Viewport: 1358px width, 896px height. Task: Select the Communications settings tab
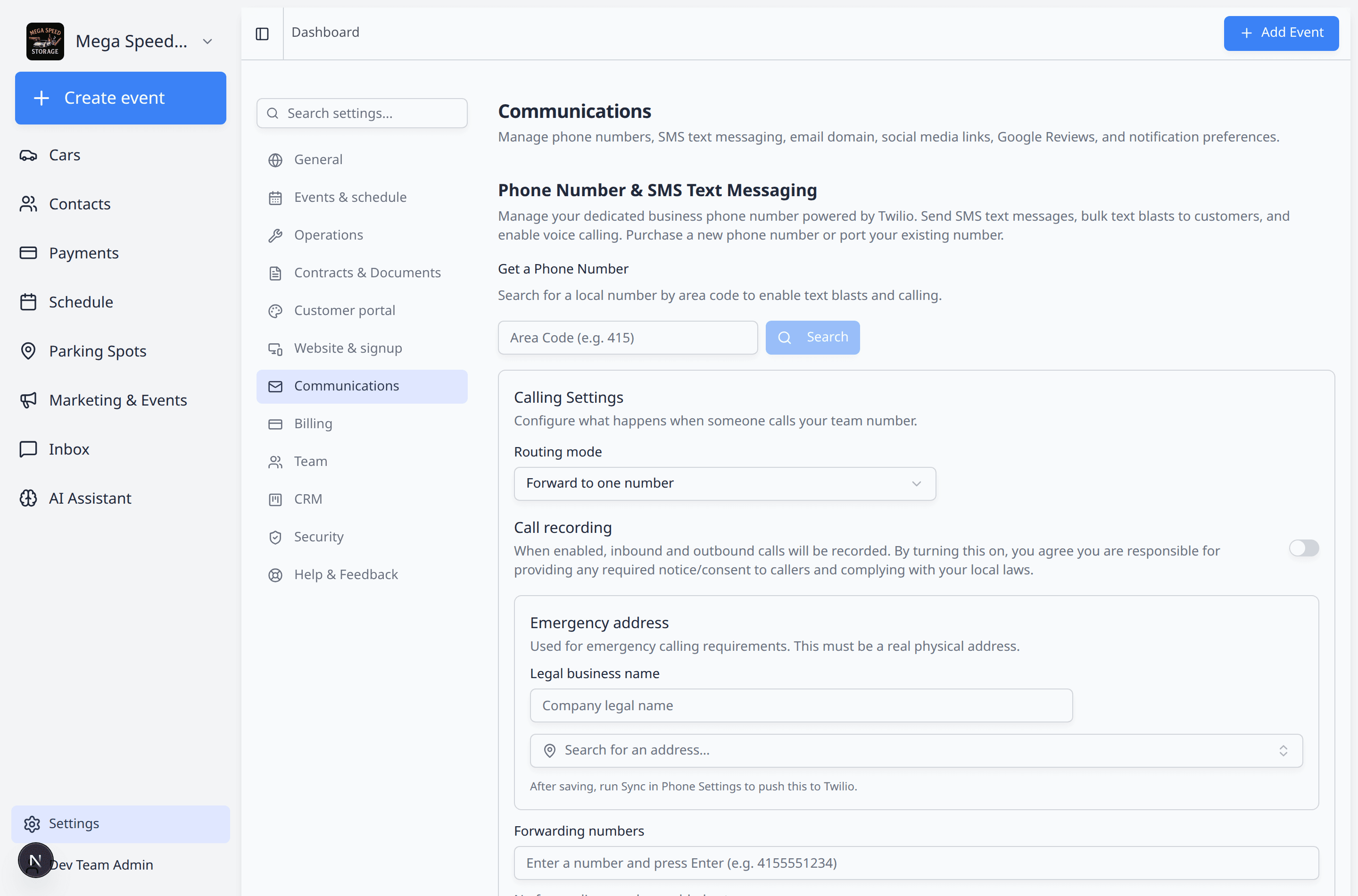[362, 386]
